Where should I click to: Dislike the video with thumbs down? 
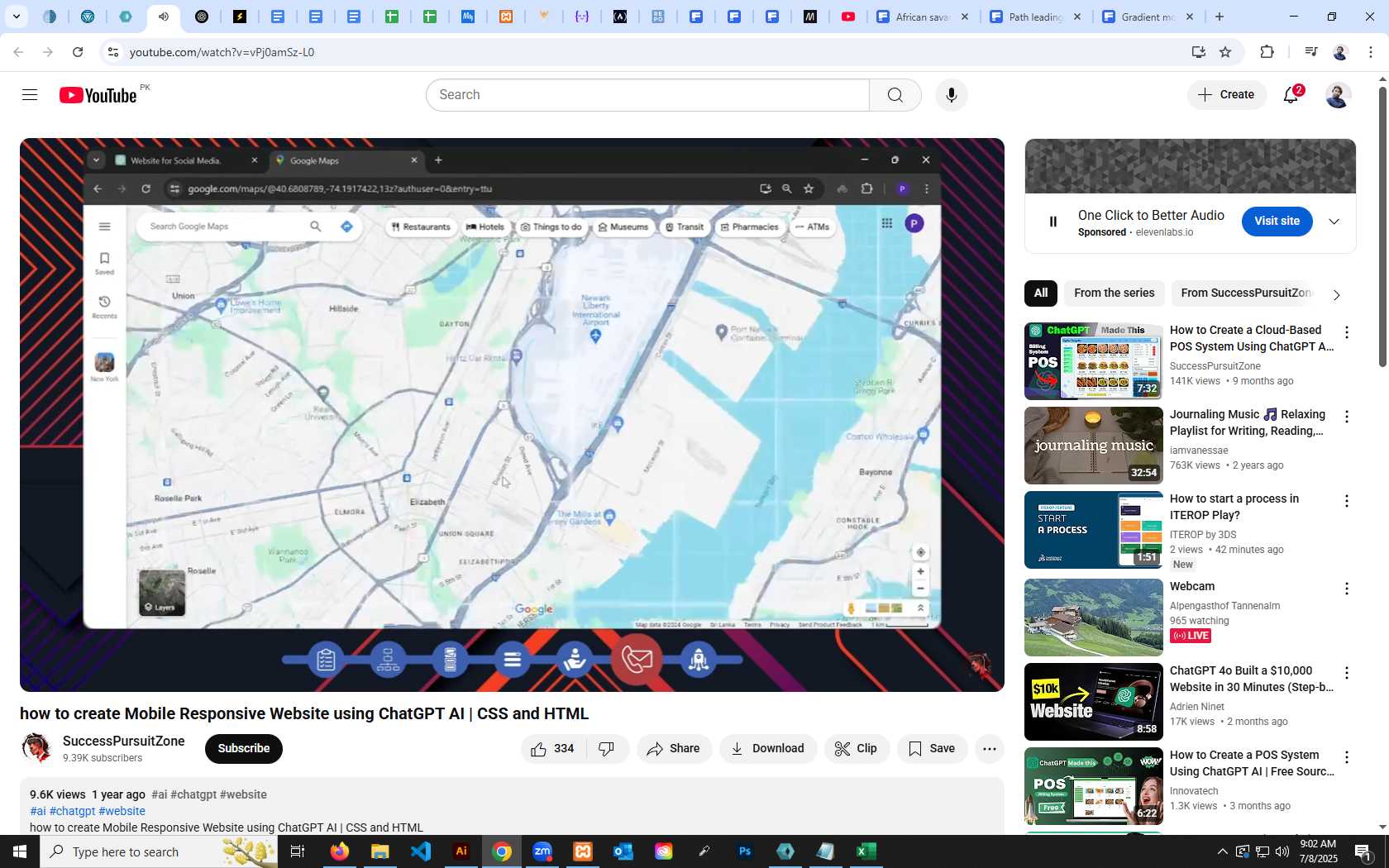click(607, 749)
